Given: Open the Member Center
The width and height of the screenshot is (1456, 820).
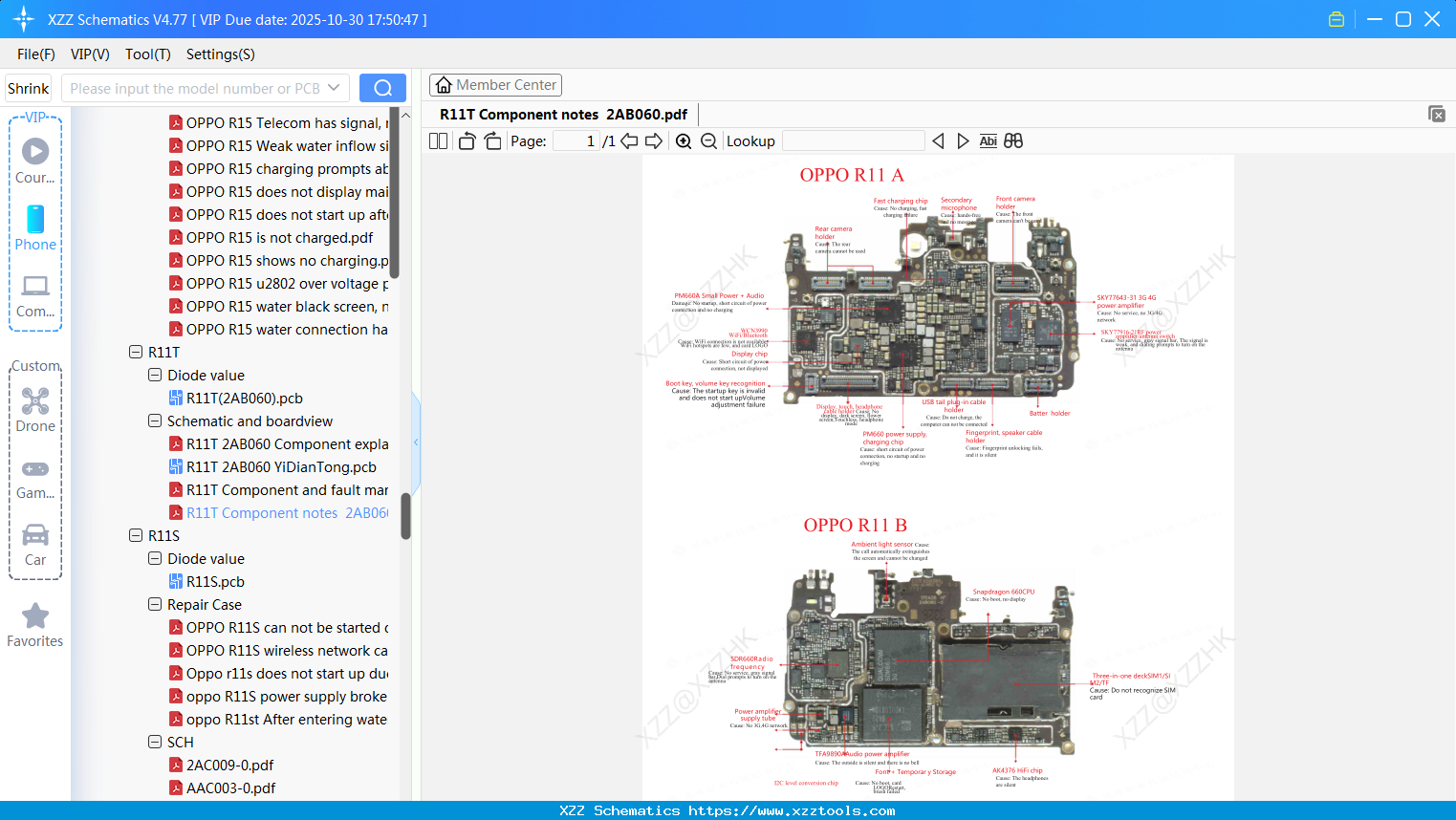Looking at the screenshot, I should [x=495, y=84].
